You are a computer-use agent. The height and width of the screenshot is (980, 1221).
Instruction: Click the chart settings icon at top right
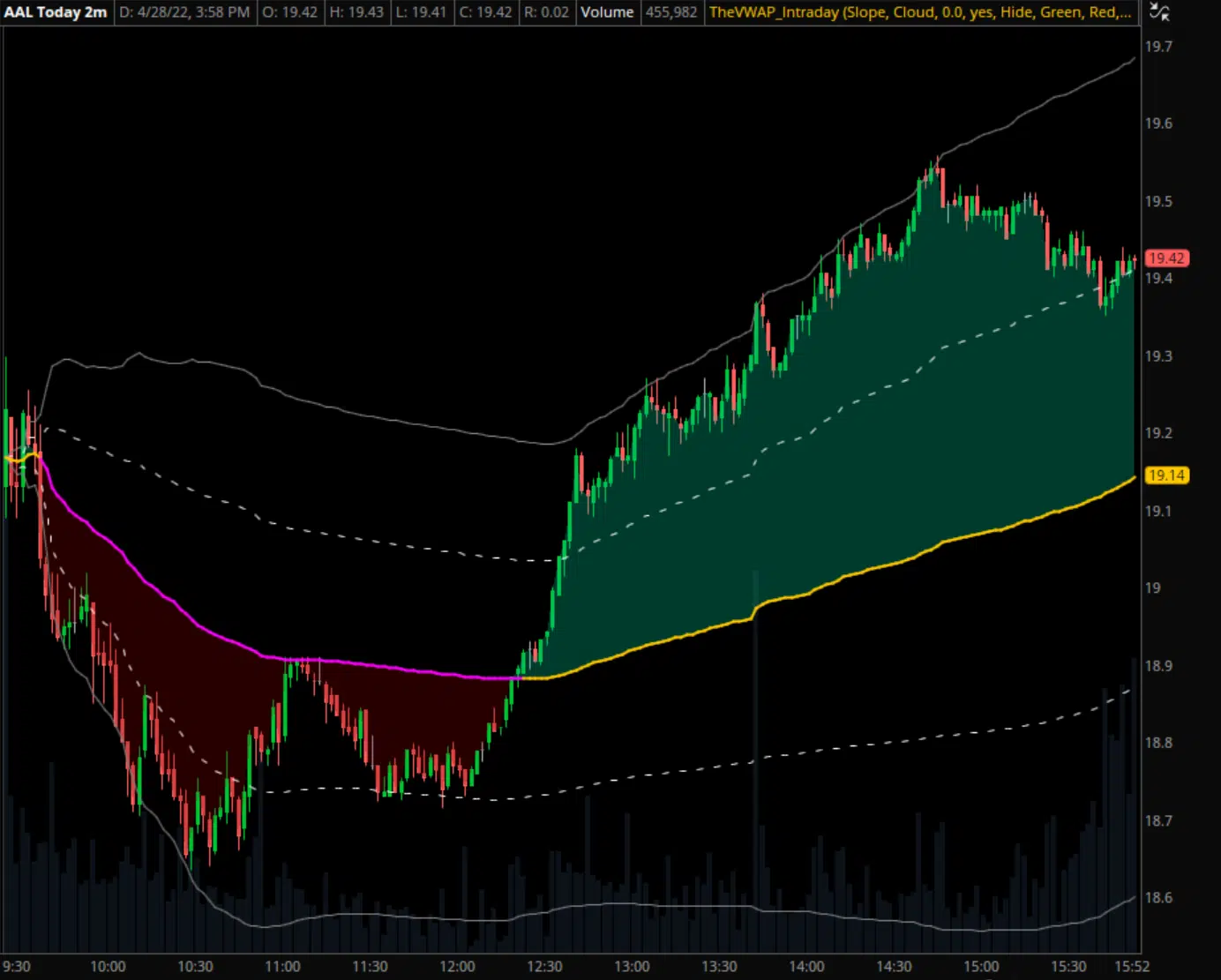point(1159,12)
